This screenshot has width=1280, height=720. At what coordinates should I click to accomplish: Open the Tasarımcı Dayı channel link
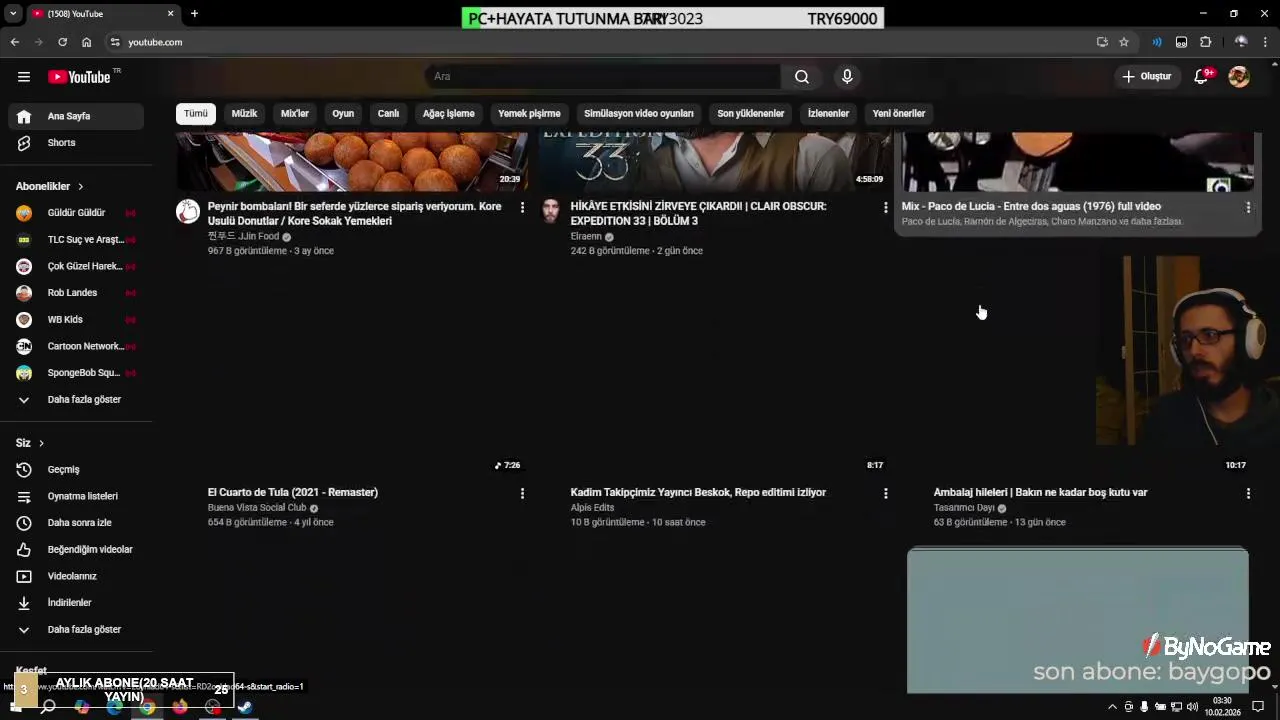(964, 508)
